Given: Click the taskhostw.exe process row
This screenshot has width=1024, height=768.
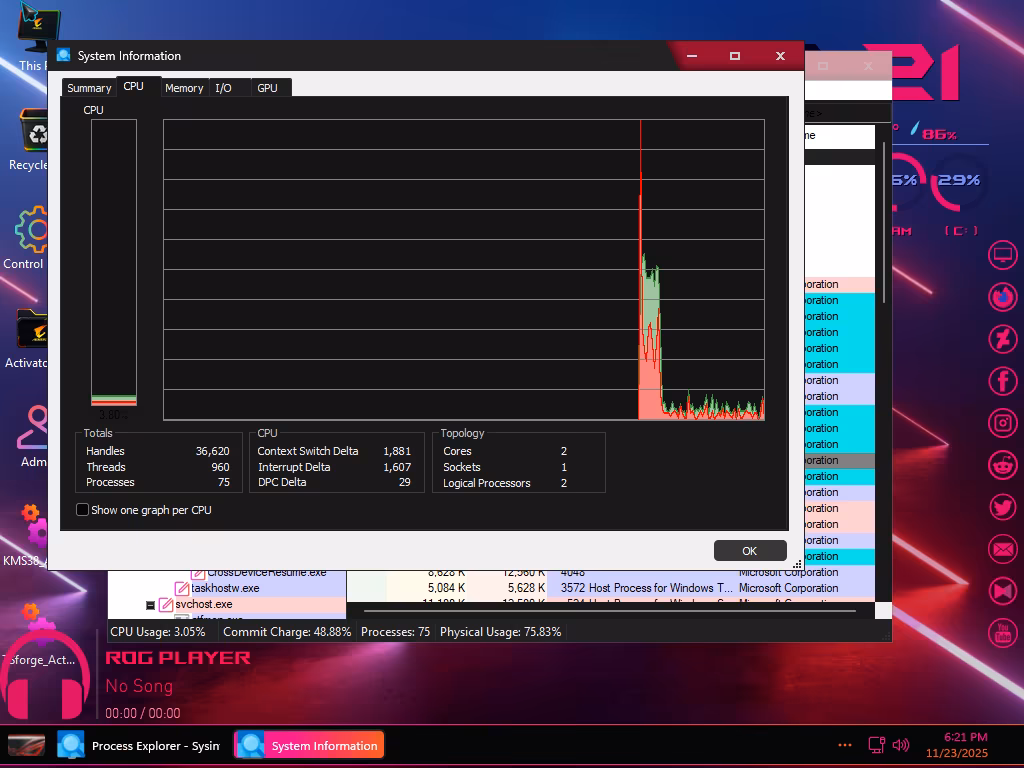Looking at the screenshot, I should pyautogui.click(x=225, y=588).
